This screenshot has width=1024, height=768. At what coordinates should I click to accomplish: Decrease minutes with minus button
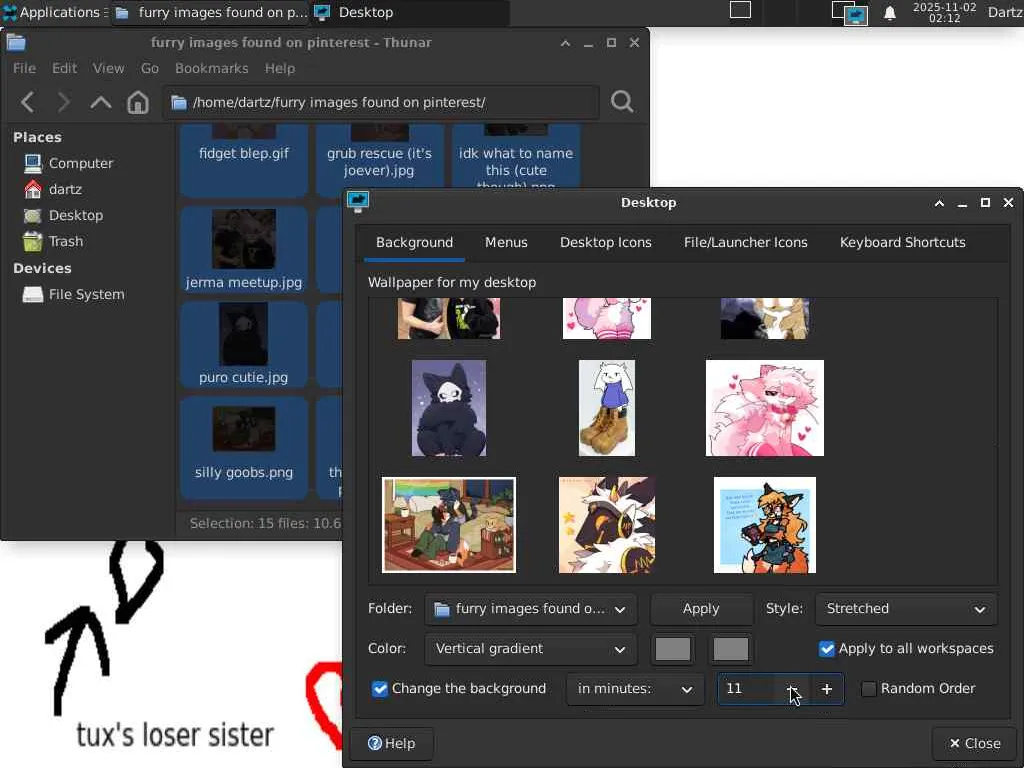tap(792, 689)
